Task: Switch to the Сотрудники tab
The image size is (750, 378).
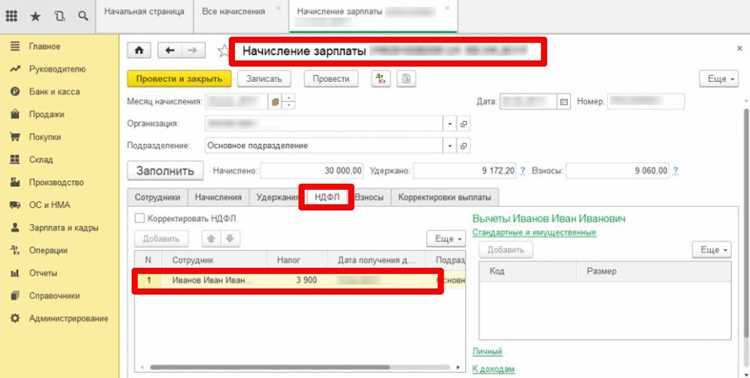Action: click(157, 197)
